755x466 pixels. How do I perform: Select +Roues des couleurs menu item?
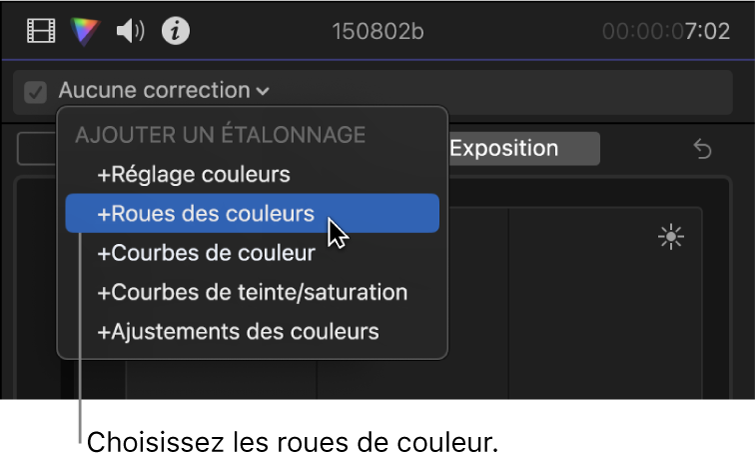(205, 213)
